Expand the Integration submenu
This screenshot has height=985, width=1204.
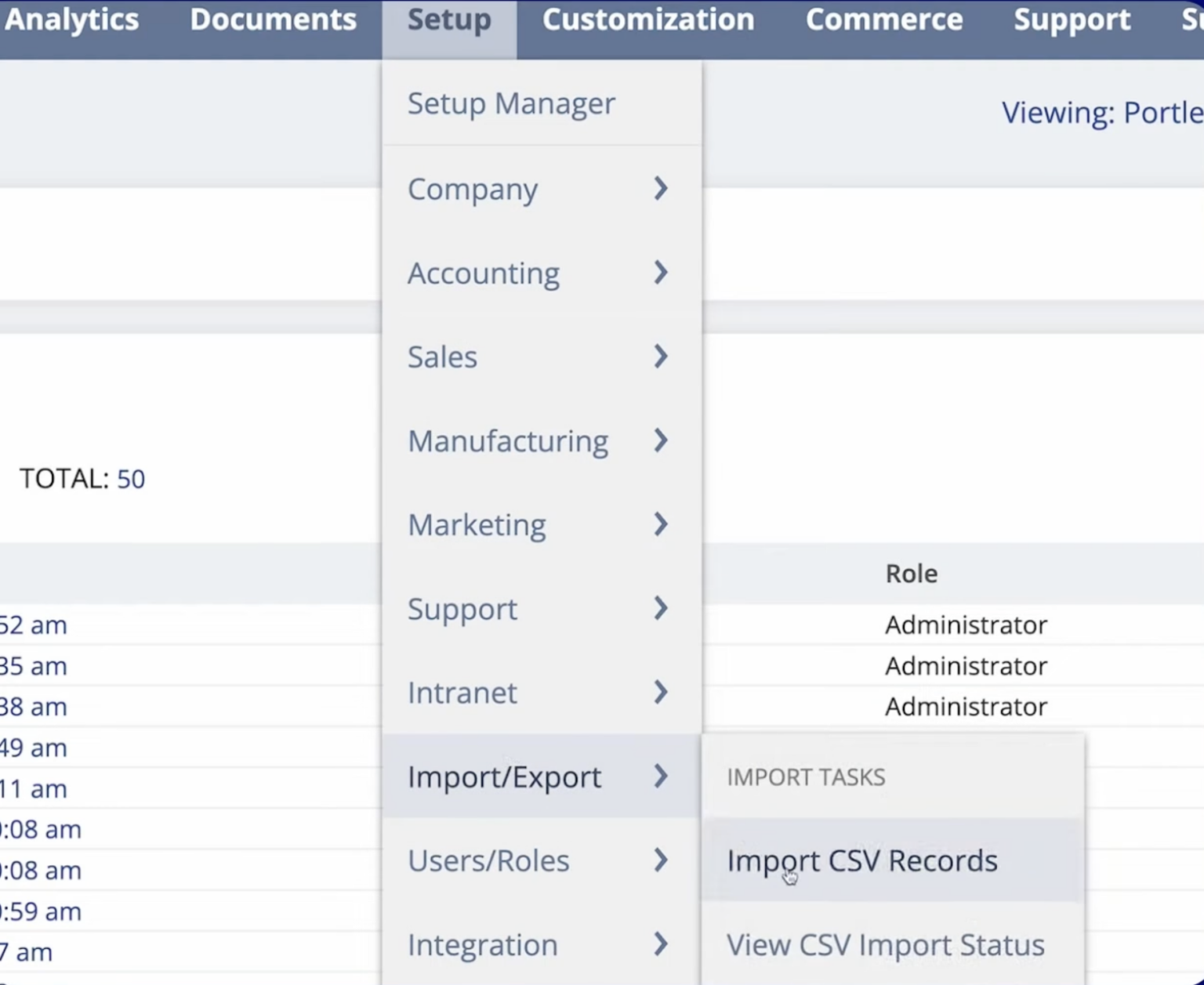tap(661, 945)
